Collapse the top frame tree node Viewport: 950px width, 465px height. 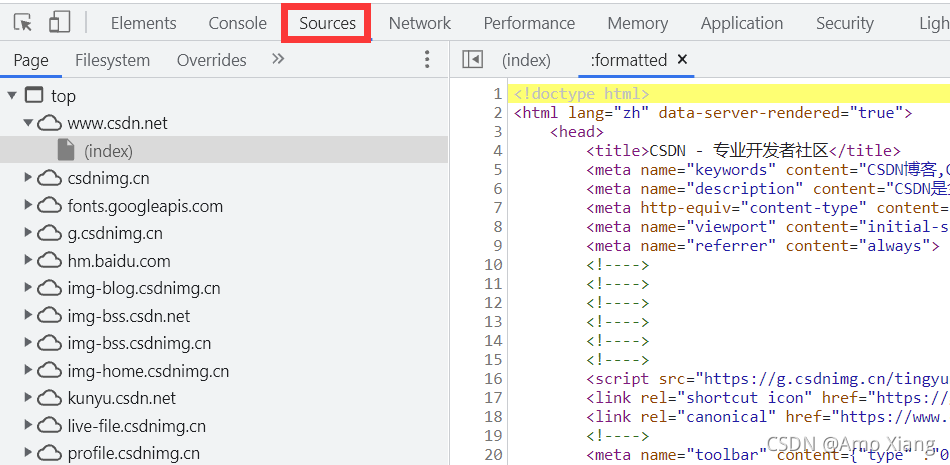tap(12, 96)
